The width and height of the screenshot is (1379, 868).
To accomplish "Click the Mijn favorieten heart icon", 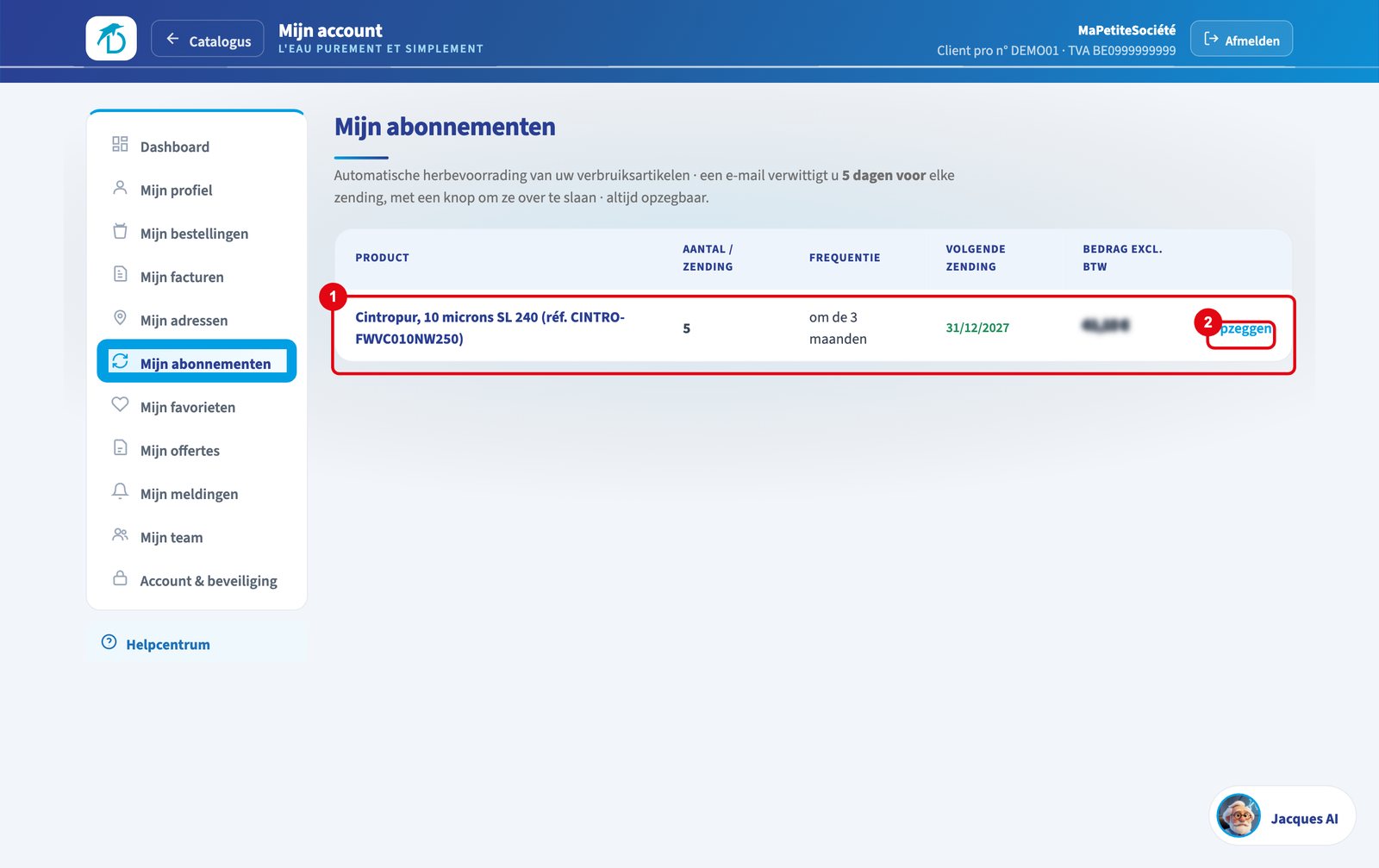I will pyautogui.click(x=120, y=404).
